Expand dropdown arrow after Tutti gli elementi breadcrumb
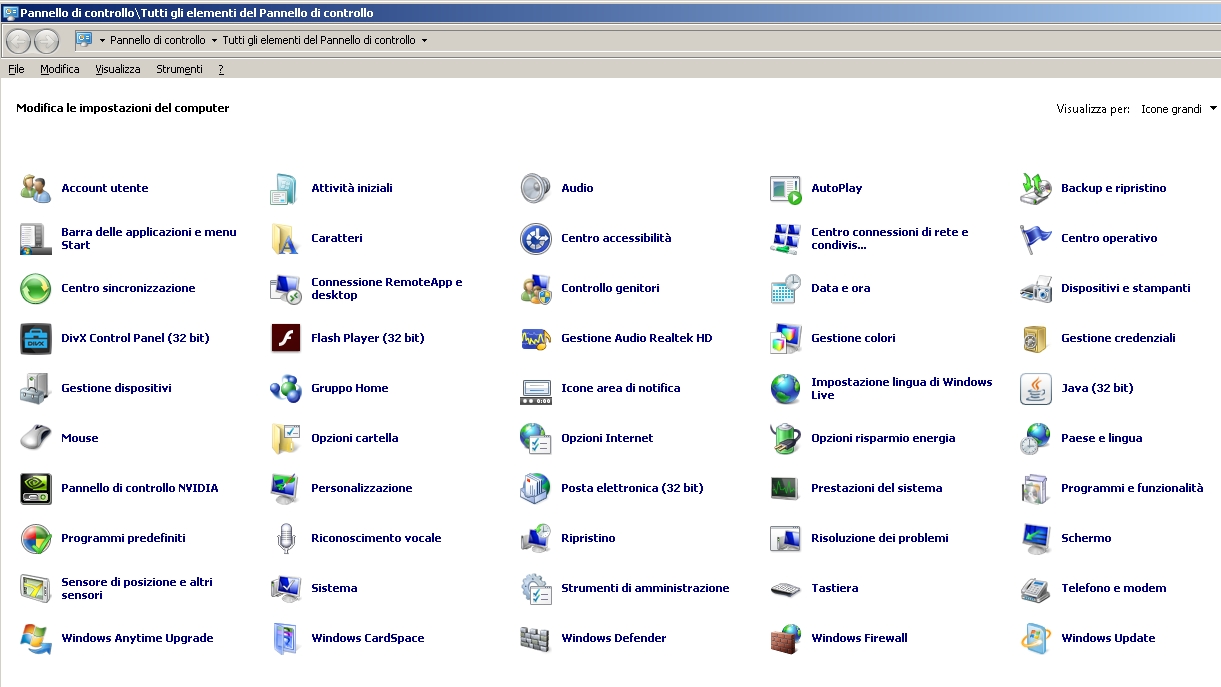Screen dimensions: 1221x687 (424, 41)
